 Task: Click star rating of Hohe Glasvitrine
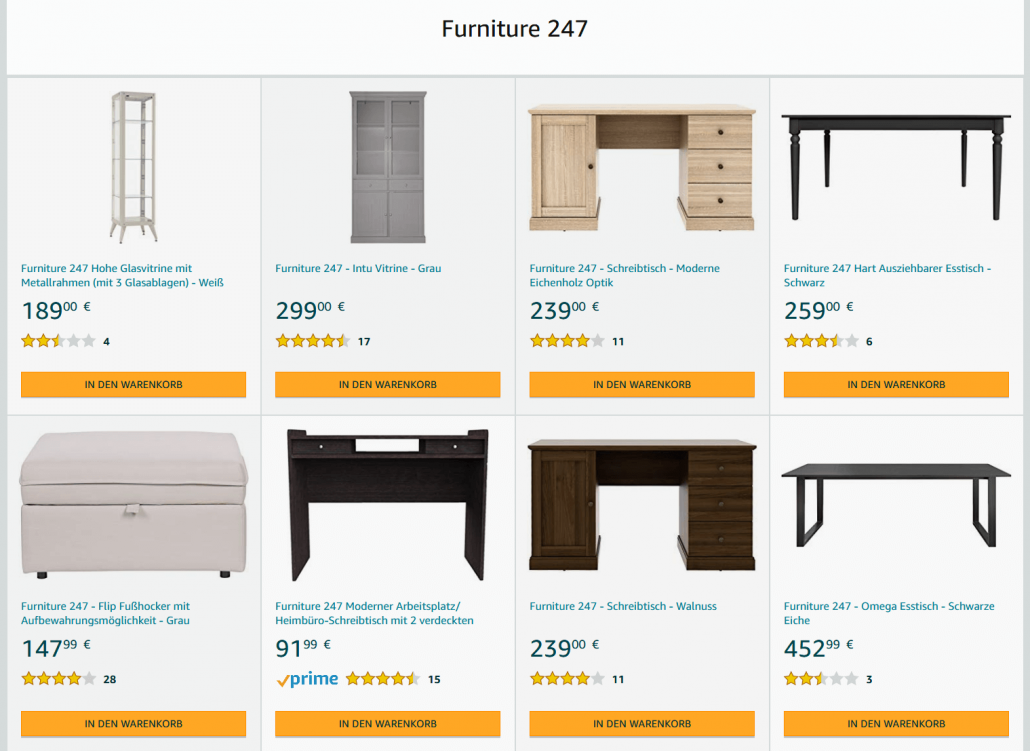[58, 341]
